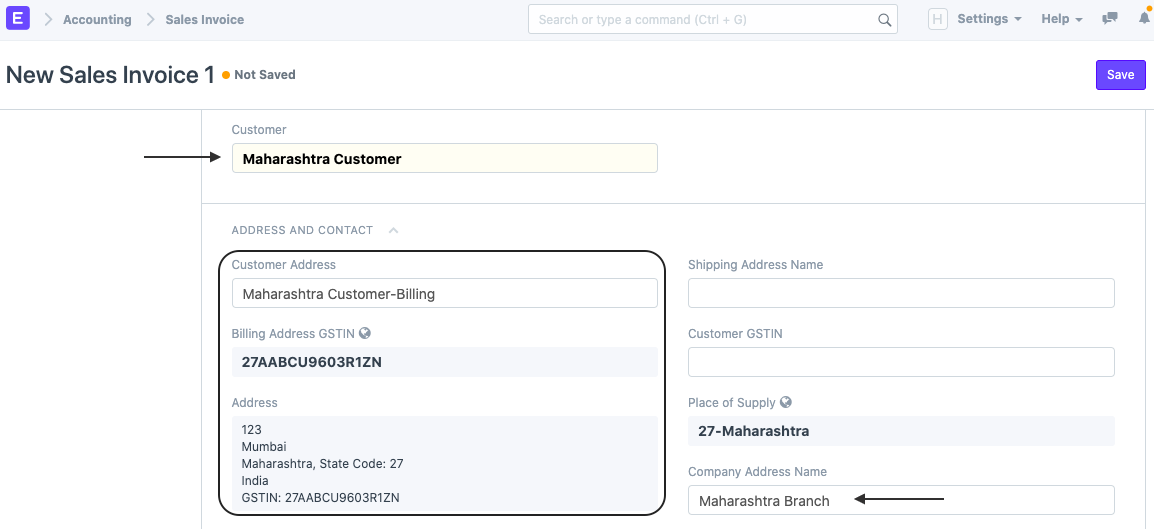1154x529 pixels.
Task: Click the Customer field with Maharashtra Customer
Action: 444,158
